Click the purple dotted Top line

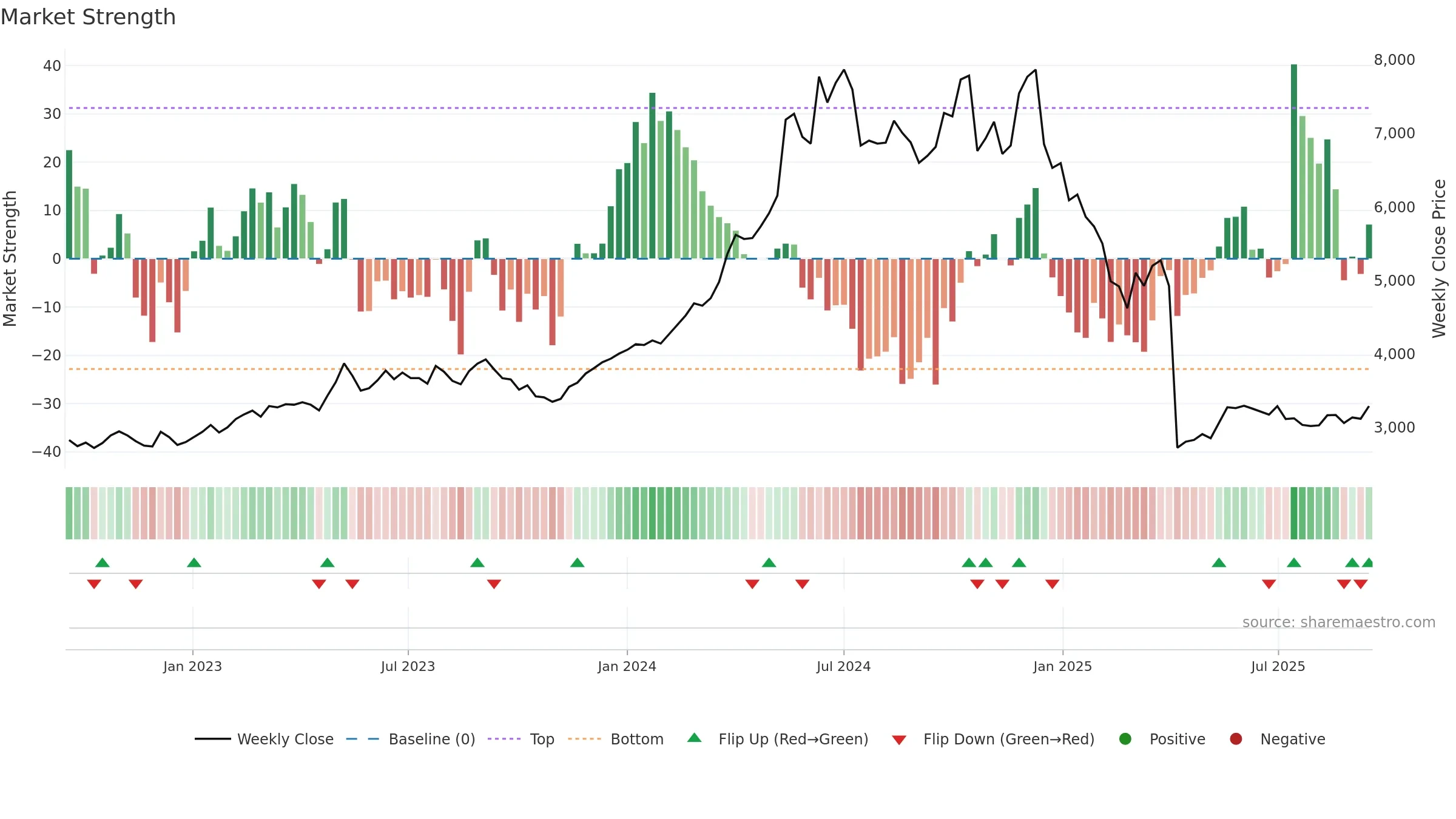click(x=719, y=108)
